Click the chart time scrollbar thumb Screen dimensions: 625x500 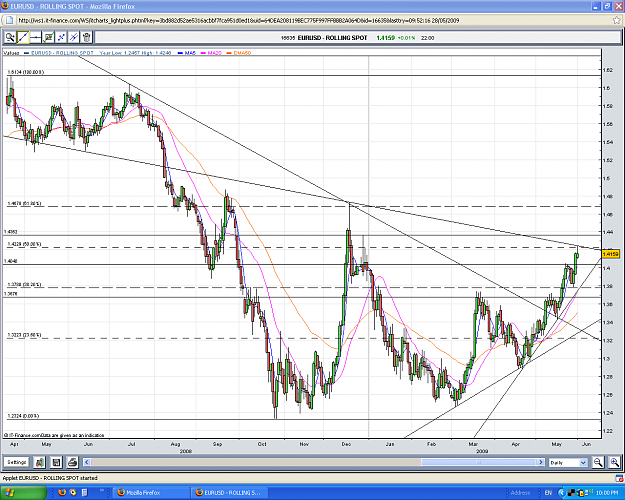click(x=479, y=462)
